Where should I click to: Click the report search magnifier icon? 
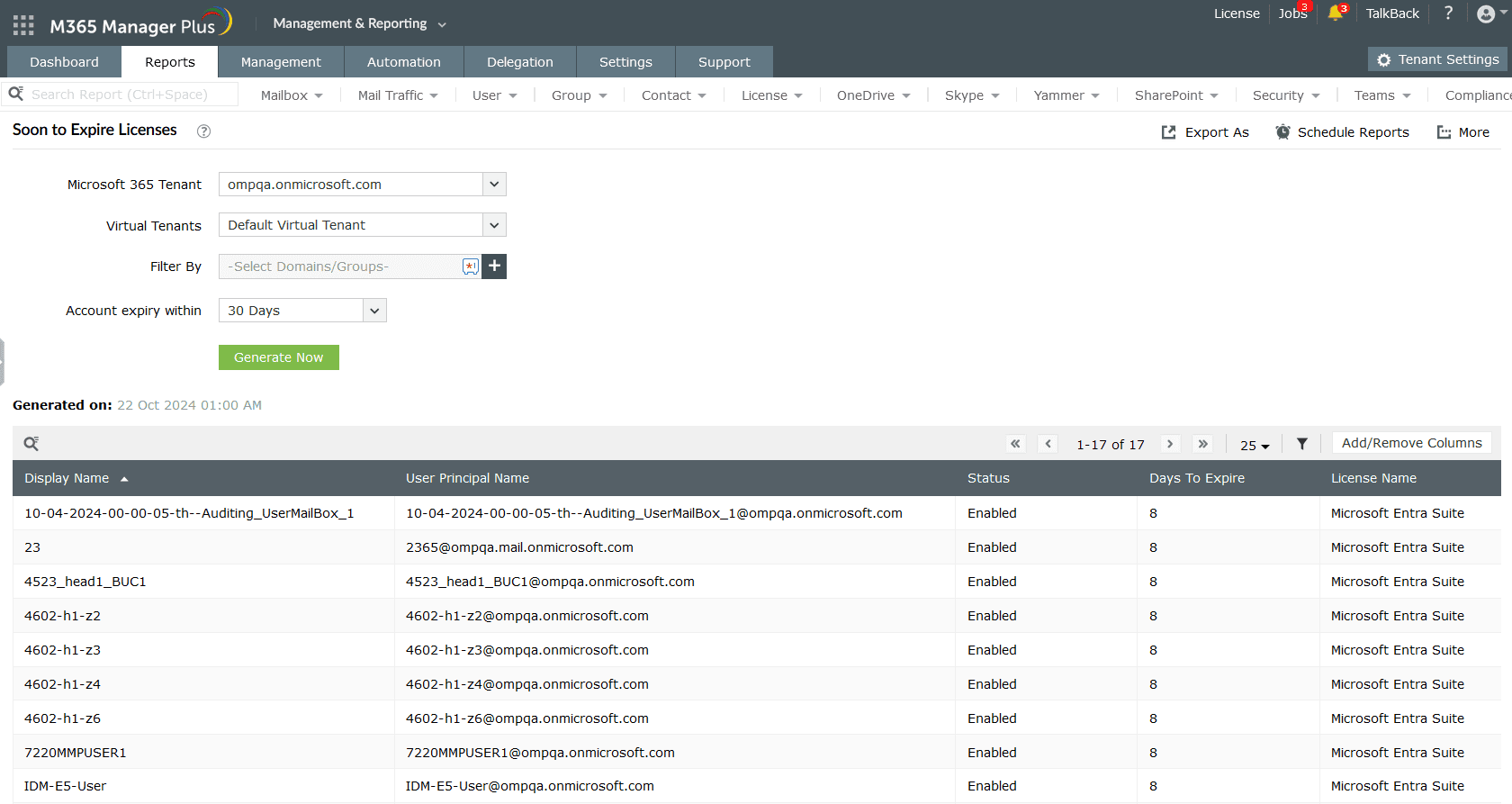pos(16,94)
